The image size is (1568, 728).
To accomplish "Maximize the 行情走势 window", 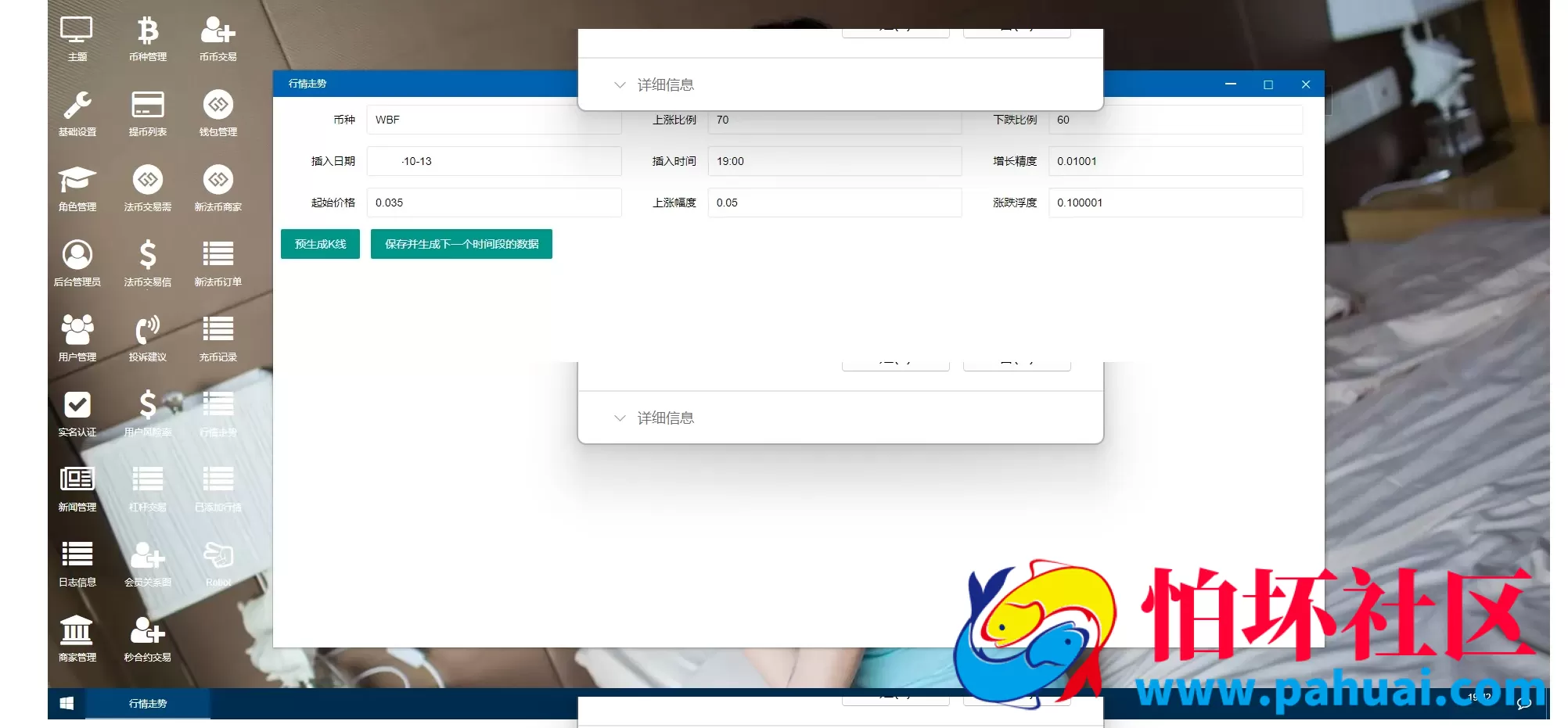I will (1268, 84).
